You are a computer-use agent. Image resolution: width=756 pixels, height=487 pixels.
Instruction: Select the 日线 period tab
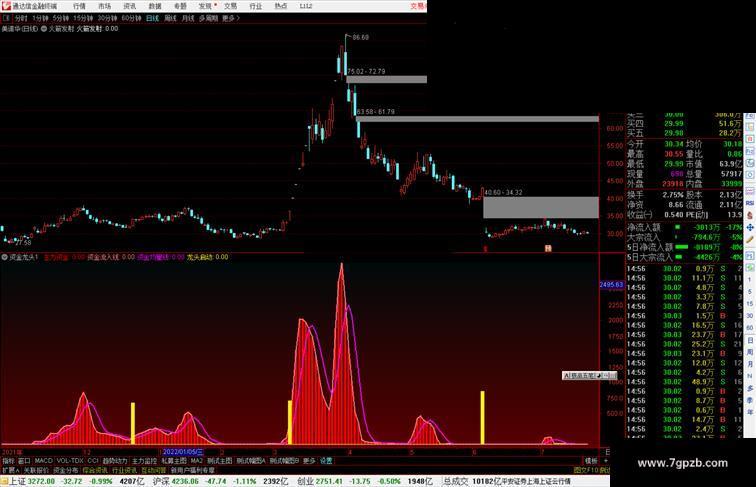152,18
